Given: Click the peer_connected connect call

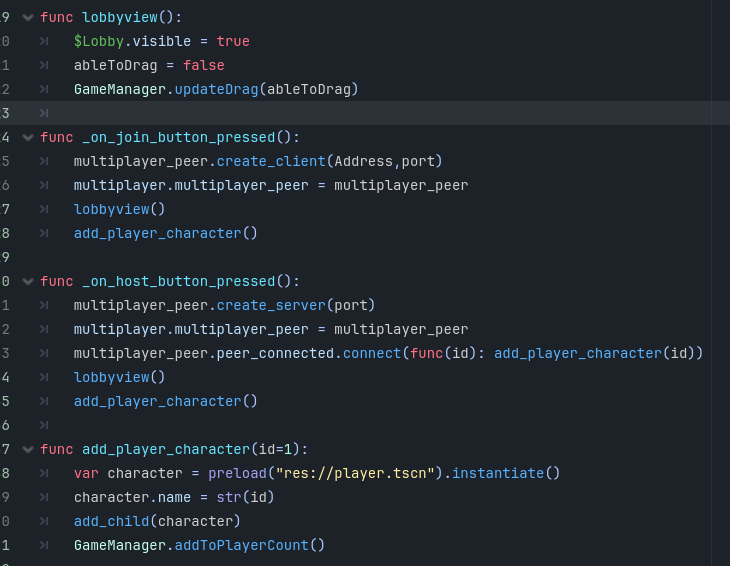Looking at the screenshot, I should tap(372, 353).
